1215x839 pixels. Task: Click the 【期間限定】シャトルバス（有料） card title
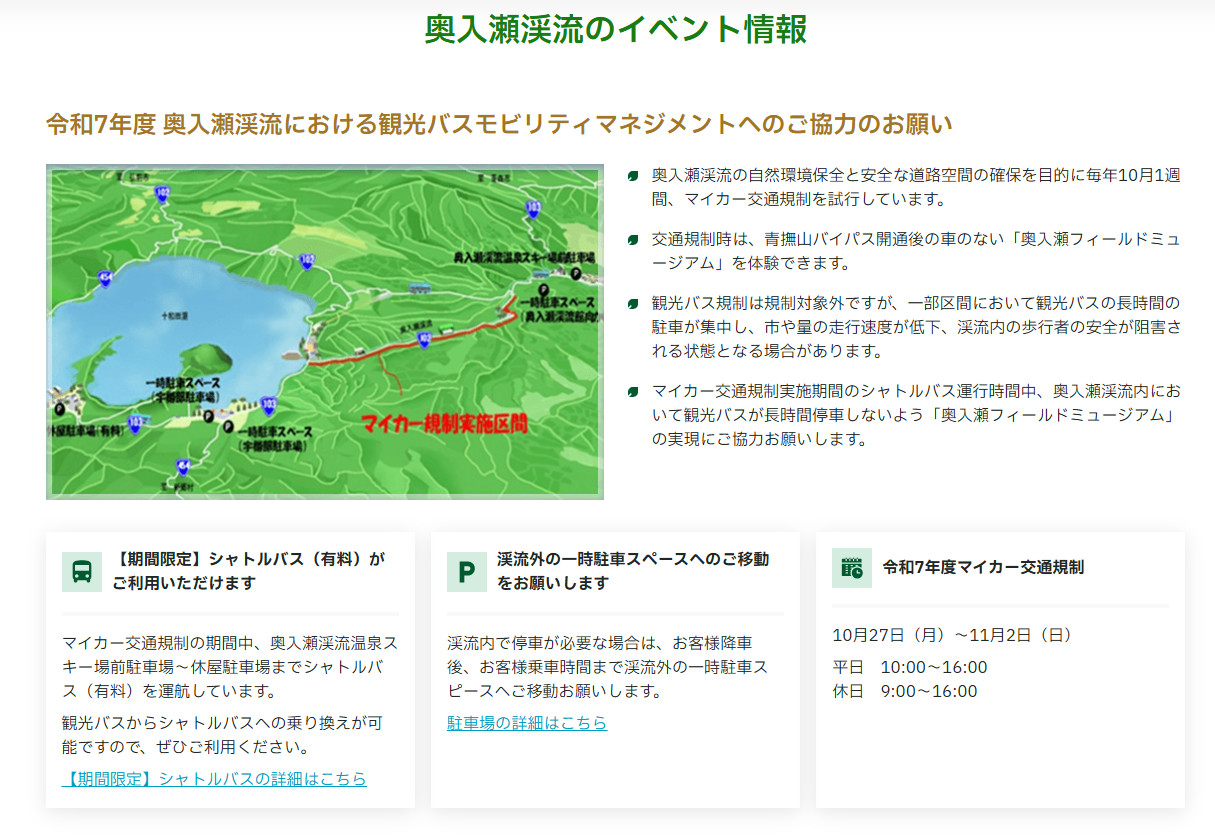248,571
